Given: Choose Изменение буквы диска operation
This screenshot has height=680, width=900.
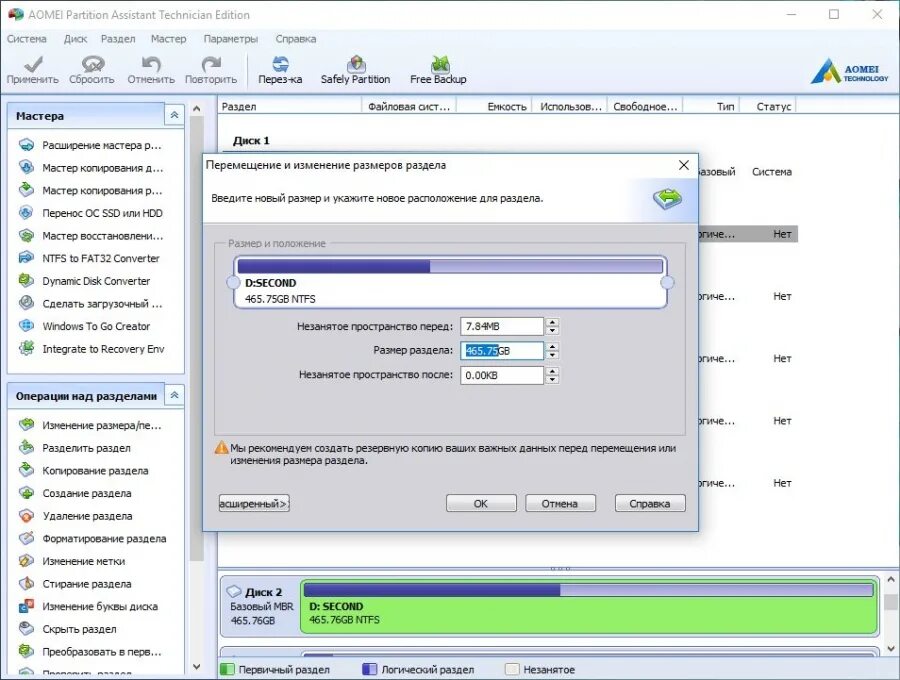Looking at the screenshot, I should tap(88, 607).
